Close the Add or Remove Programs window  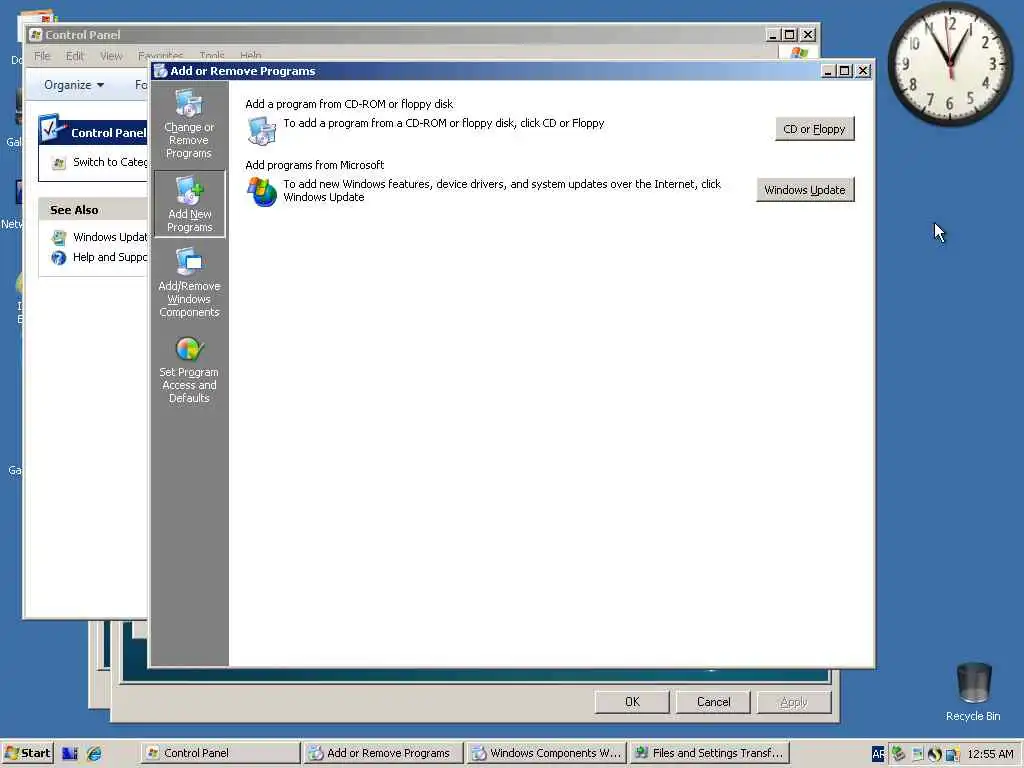click(x=863, y=71)
